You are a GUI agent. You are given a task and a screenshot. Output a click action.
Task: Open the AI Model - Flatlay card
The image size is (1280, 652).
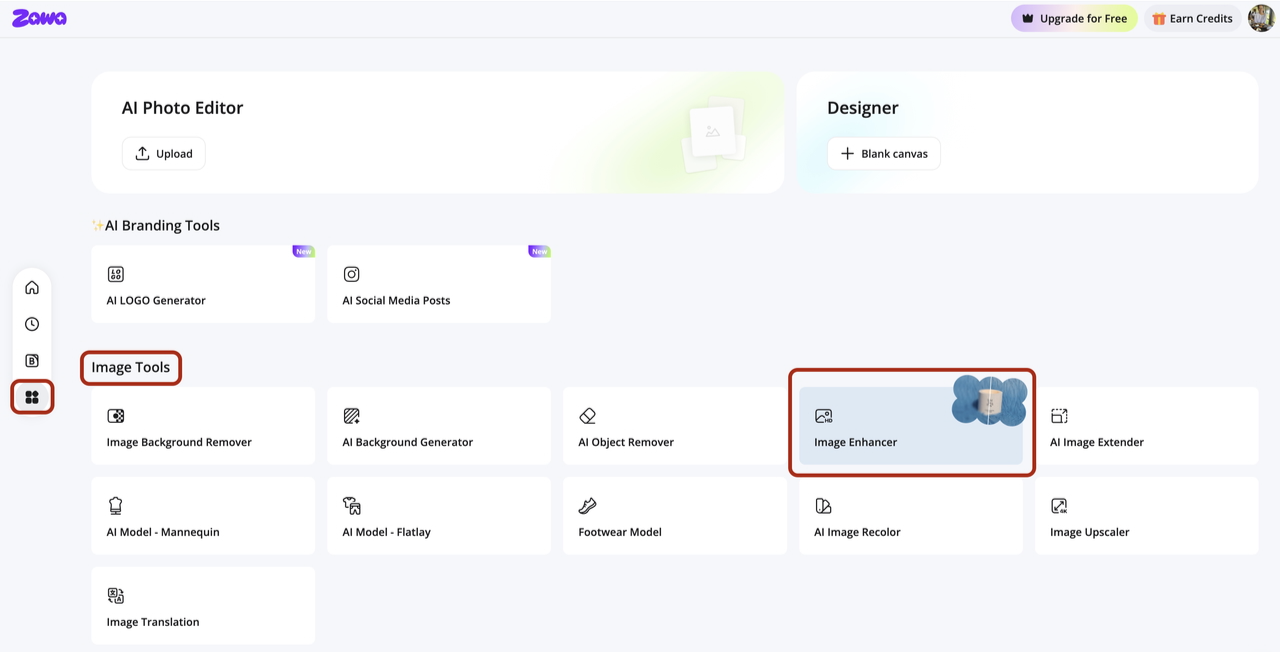pos(439,516)
